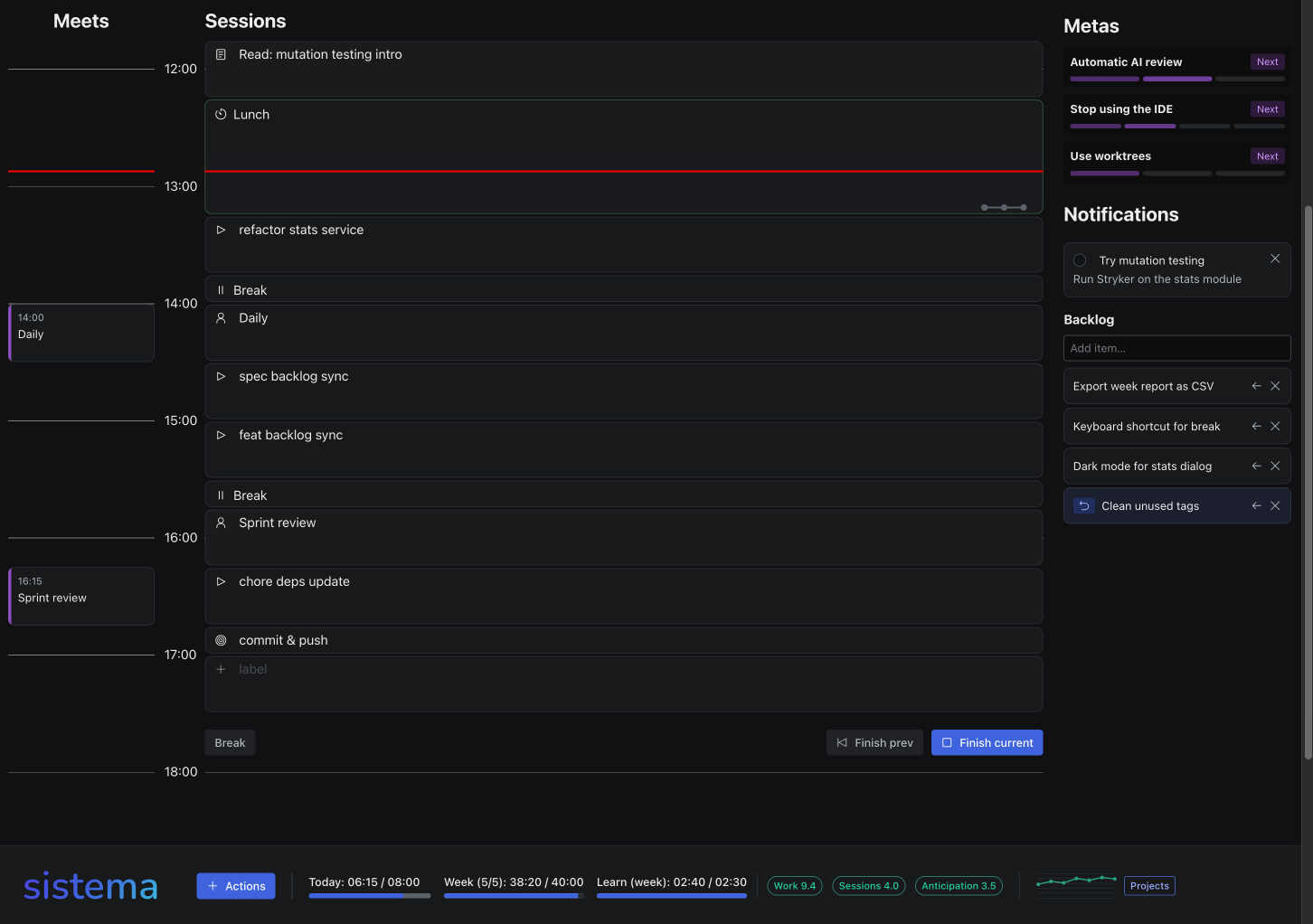Click the Finish prev button
Screen dimensions: 1313x924
(874, 743)
